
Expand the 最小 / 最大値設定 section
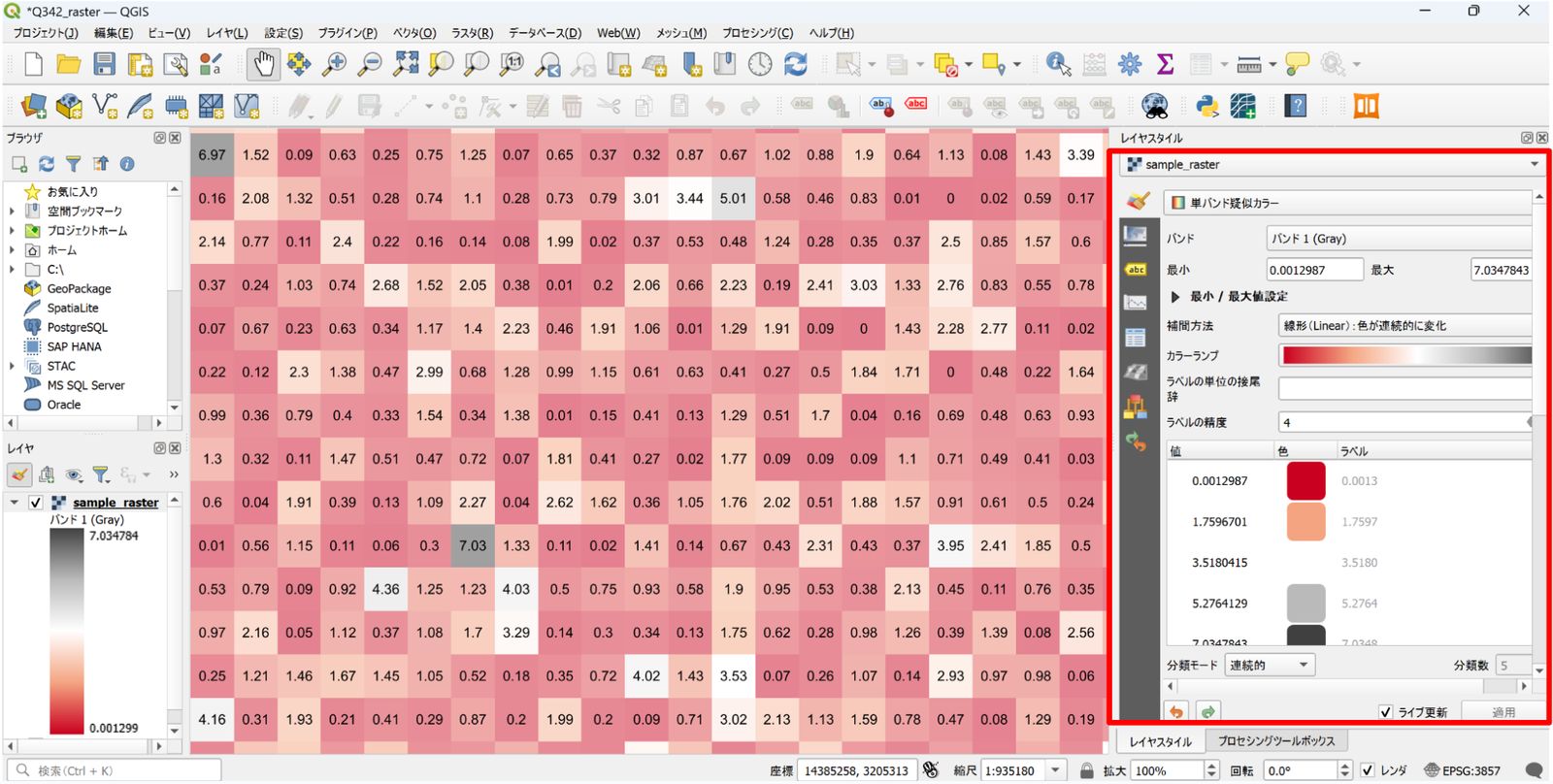coord(1175,297)
